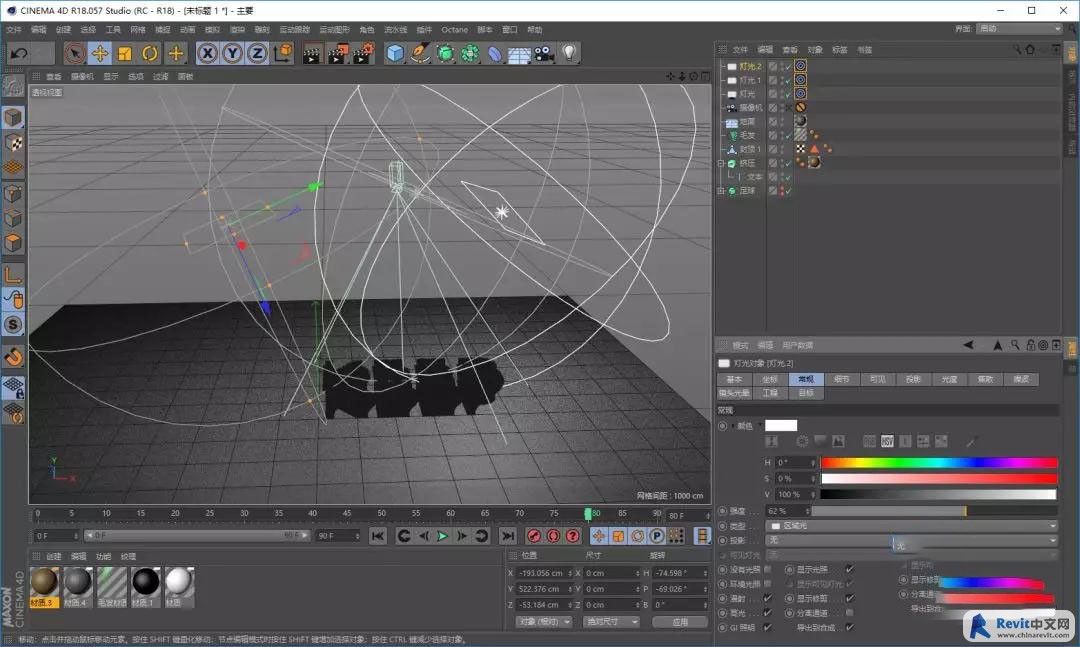The width and height of the screenshot is (1080, 647).
Task: Toggle enable checkmark for 灯光.1
Action: tap(788, 80)
